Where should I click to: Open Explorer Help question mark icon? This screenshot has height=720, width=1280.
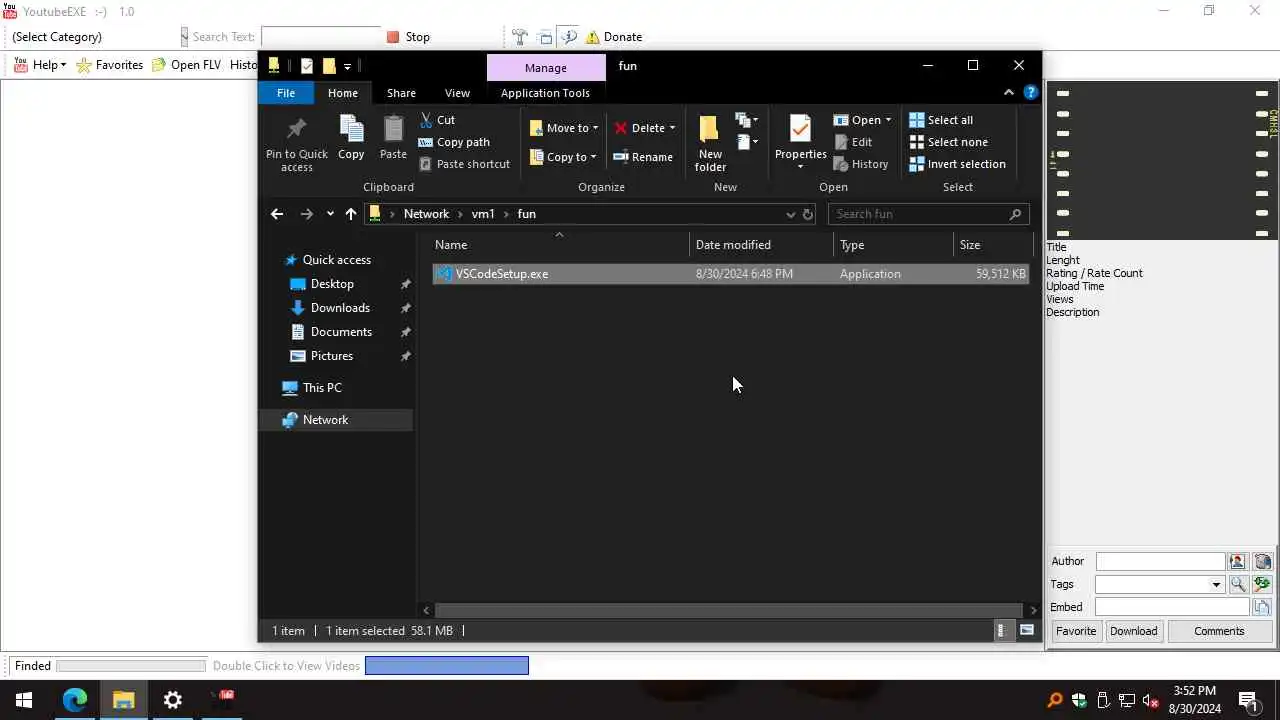(1030, 92)
